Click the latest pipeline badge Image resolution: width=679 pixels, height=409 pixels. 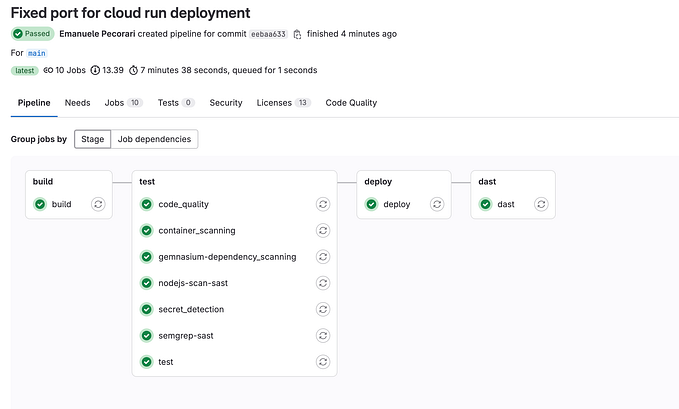tap(25, 71)
